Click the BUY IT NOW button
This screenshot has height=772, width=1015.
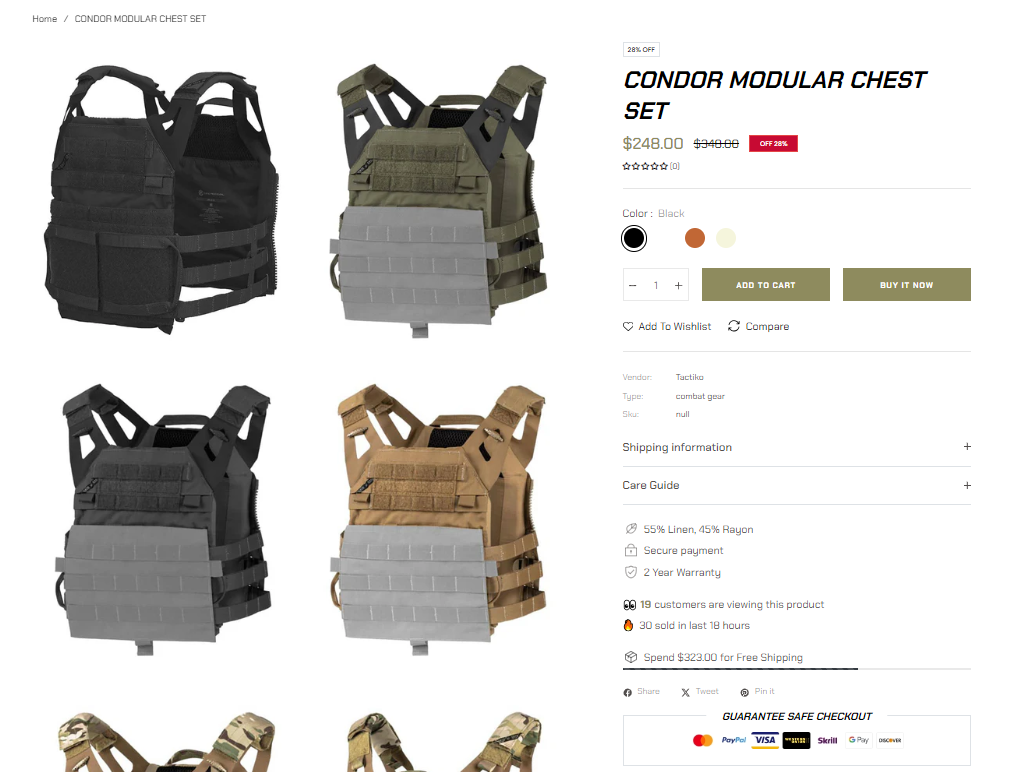[x=906, y=285]
